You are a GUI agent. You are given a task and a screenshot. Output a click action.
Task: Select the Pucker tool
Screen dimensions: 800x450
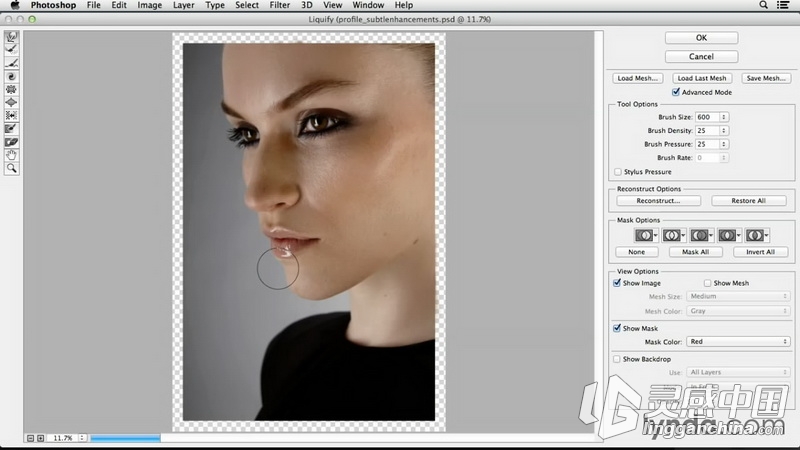(11, 89)
